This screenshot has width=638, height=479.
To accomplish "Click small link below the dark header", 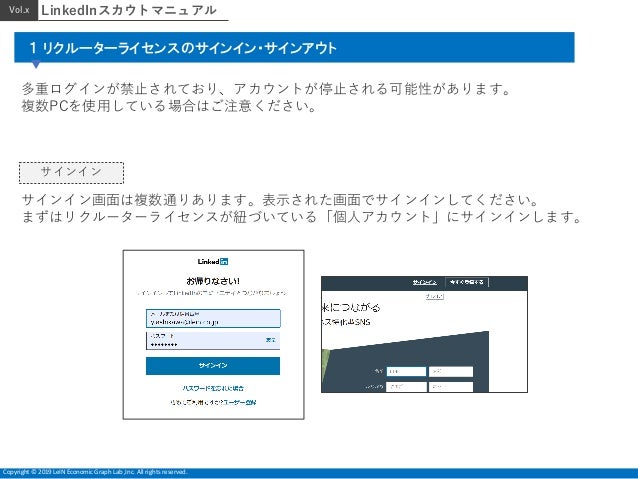I will pyautogui.click(x=435, y=297).
